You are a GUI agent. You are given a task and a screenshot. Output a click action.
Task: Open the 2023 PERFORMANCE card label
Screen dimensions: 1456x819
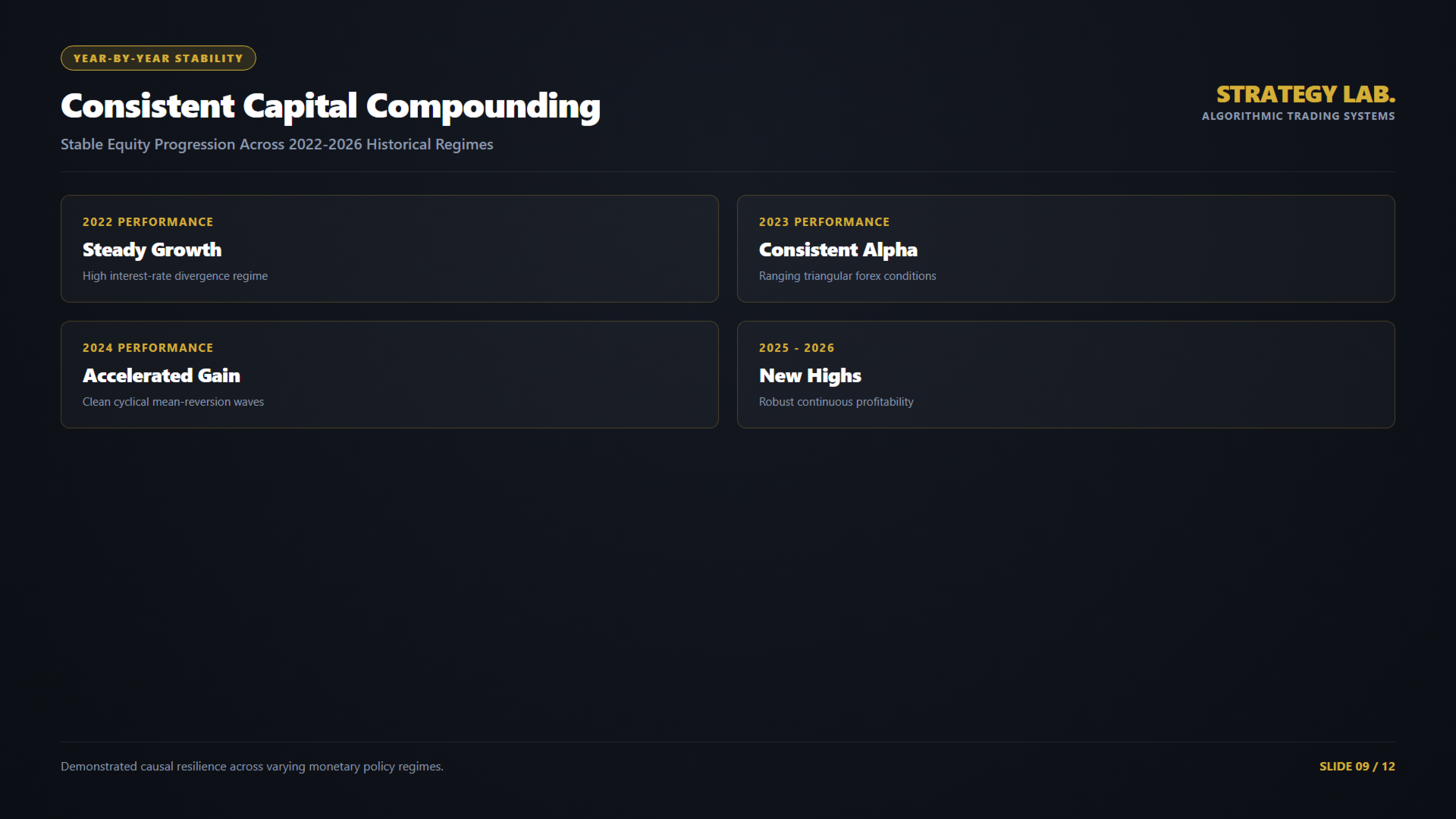(x=824, y=222)
